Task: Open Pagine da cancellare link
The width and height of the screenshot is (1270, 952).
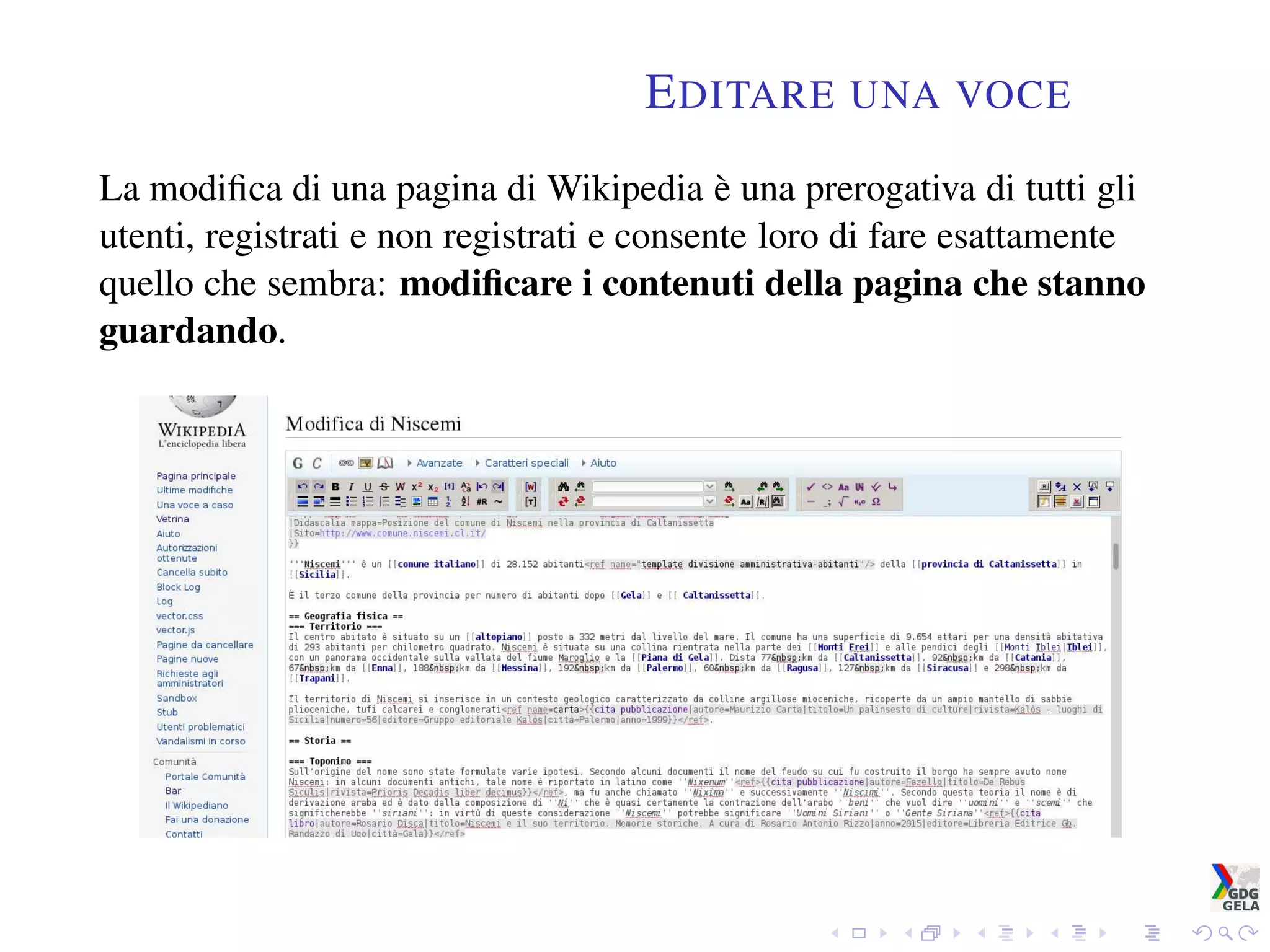Action: pos(205,645)
